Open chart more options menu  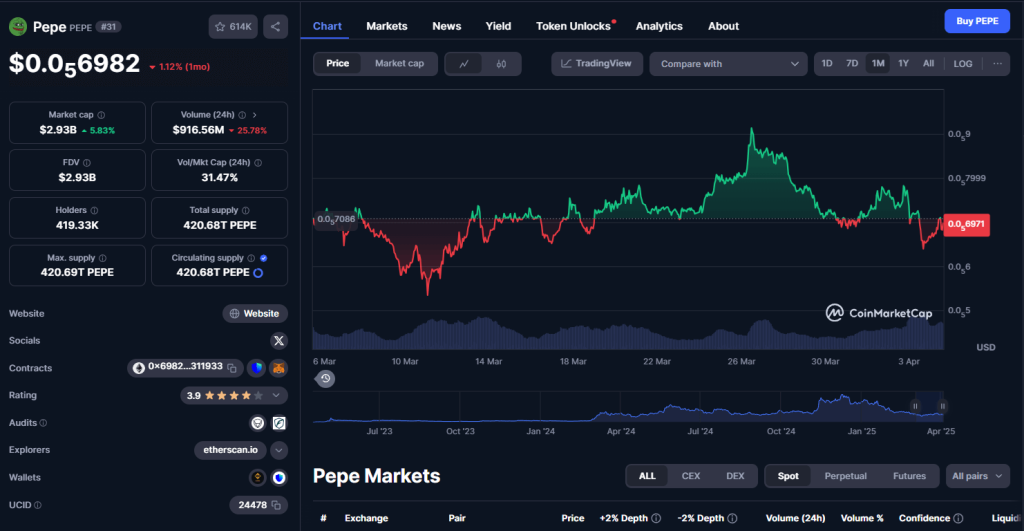[x=997, y=64]
